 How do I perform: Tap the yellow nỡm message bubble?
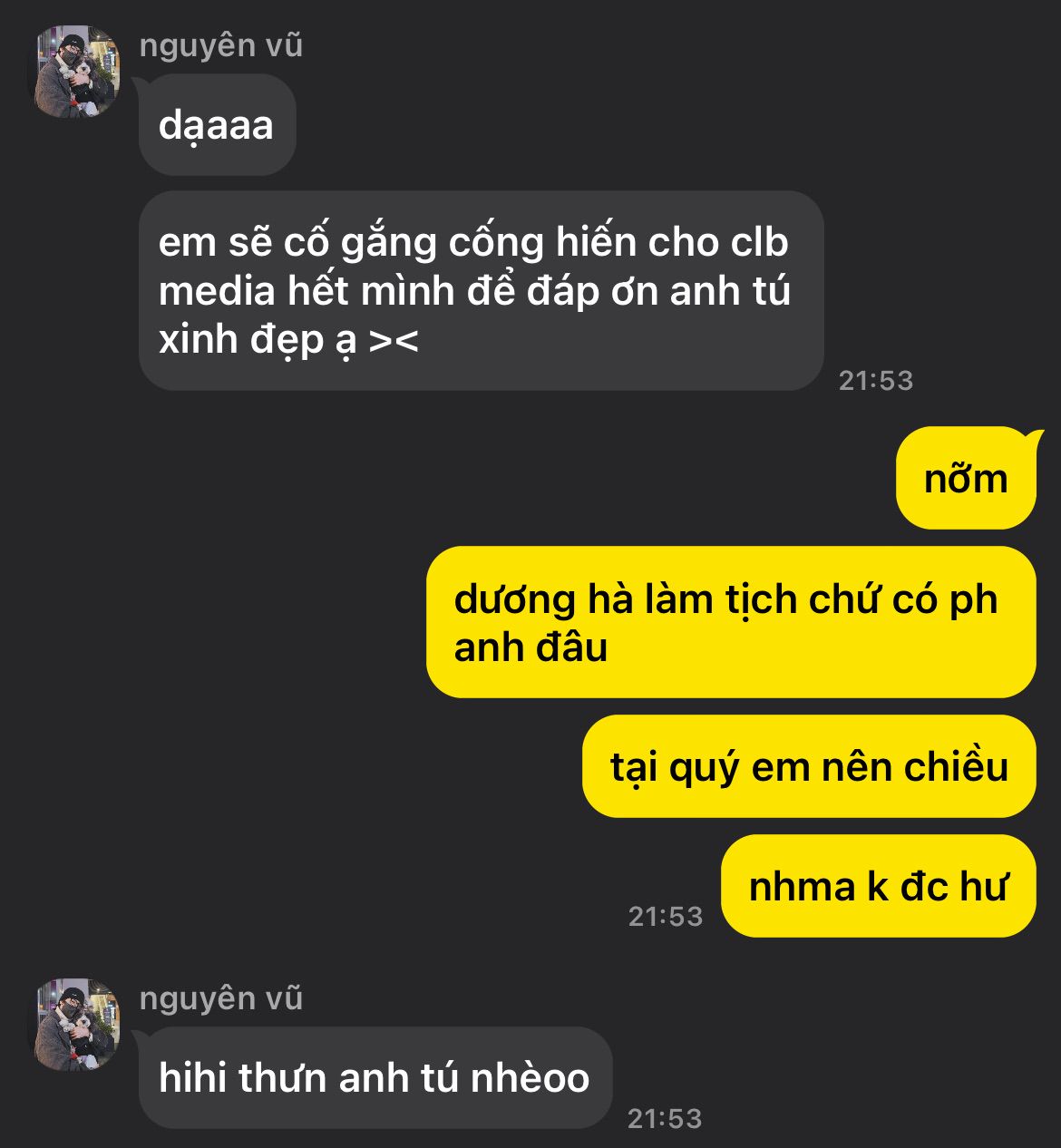[966, 478]
